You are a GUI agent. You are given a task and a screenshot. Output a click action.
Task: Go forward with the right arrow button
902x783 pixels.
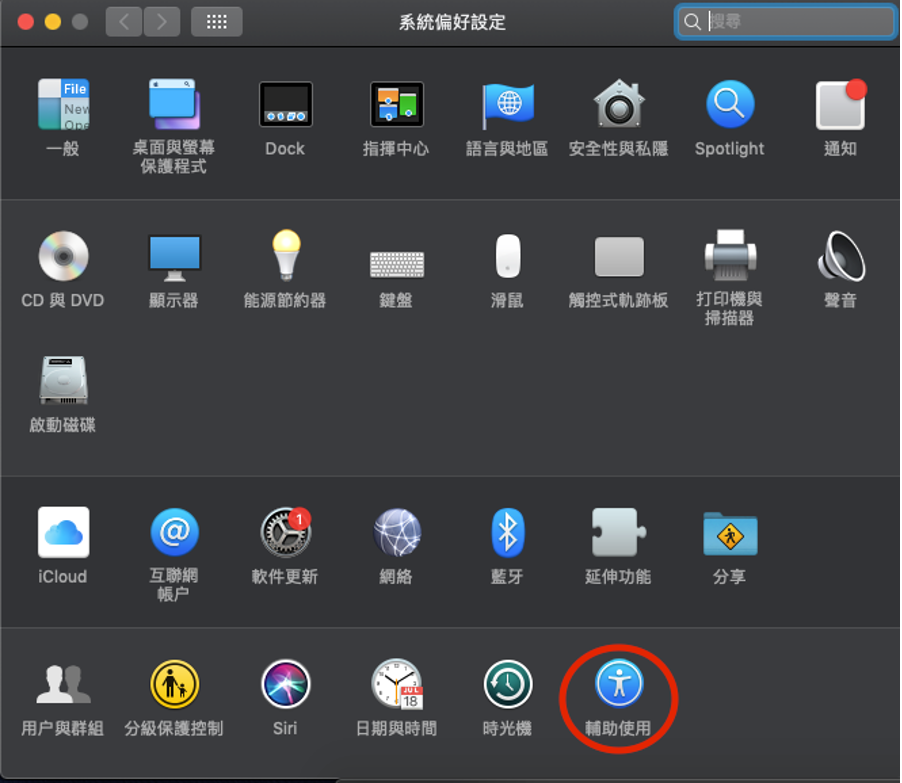162,22
